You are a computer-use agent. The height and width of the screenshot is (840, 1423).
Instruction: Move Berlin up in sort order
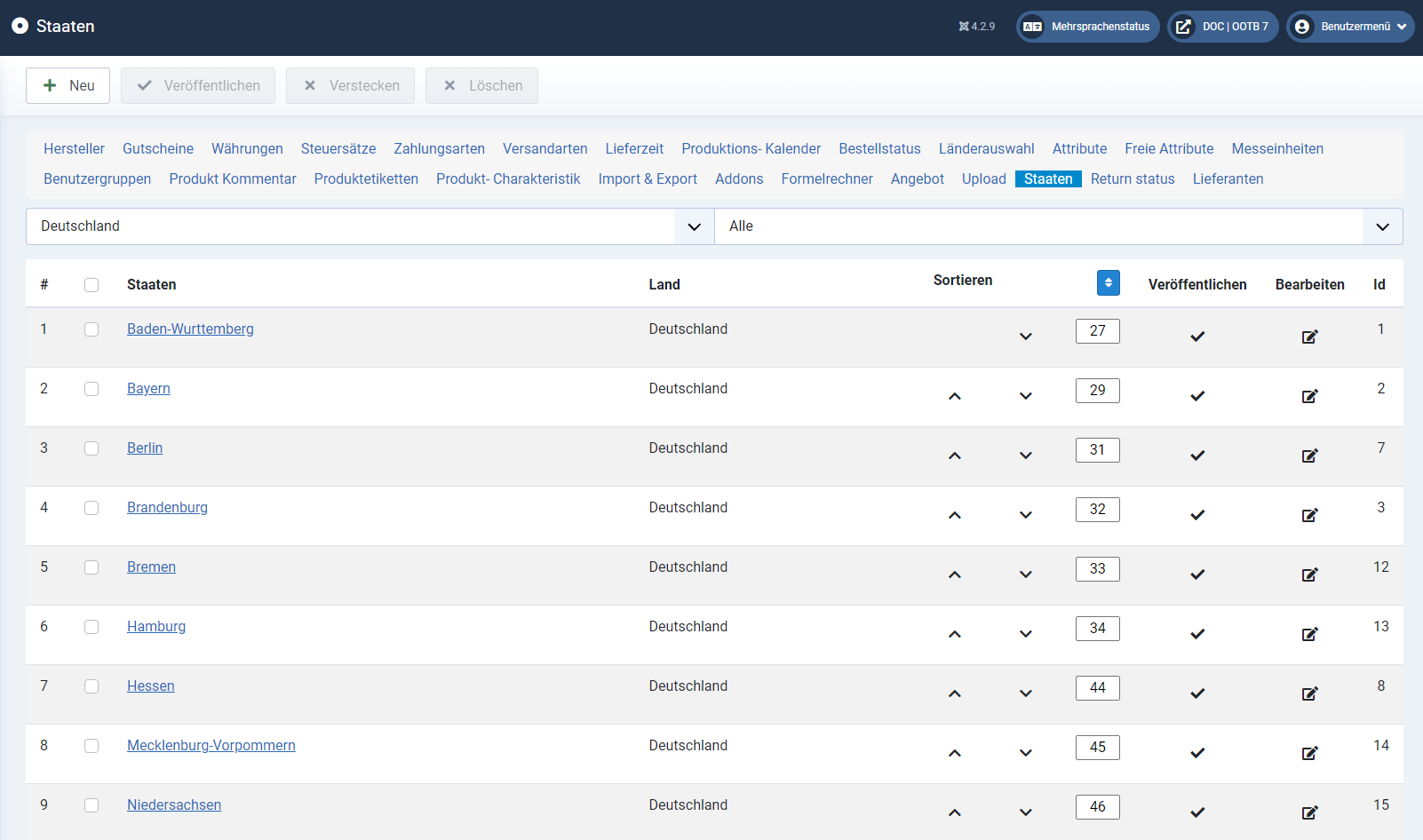coord(955,456)
